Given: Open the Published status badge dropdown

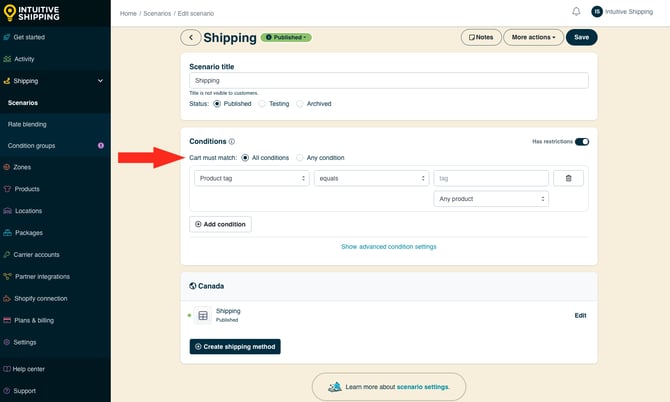Looking at the screenshot, I should [x=286, y=38].
